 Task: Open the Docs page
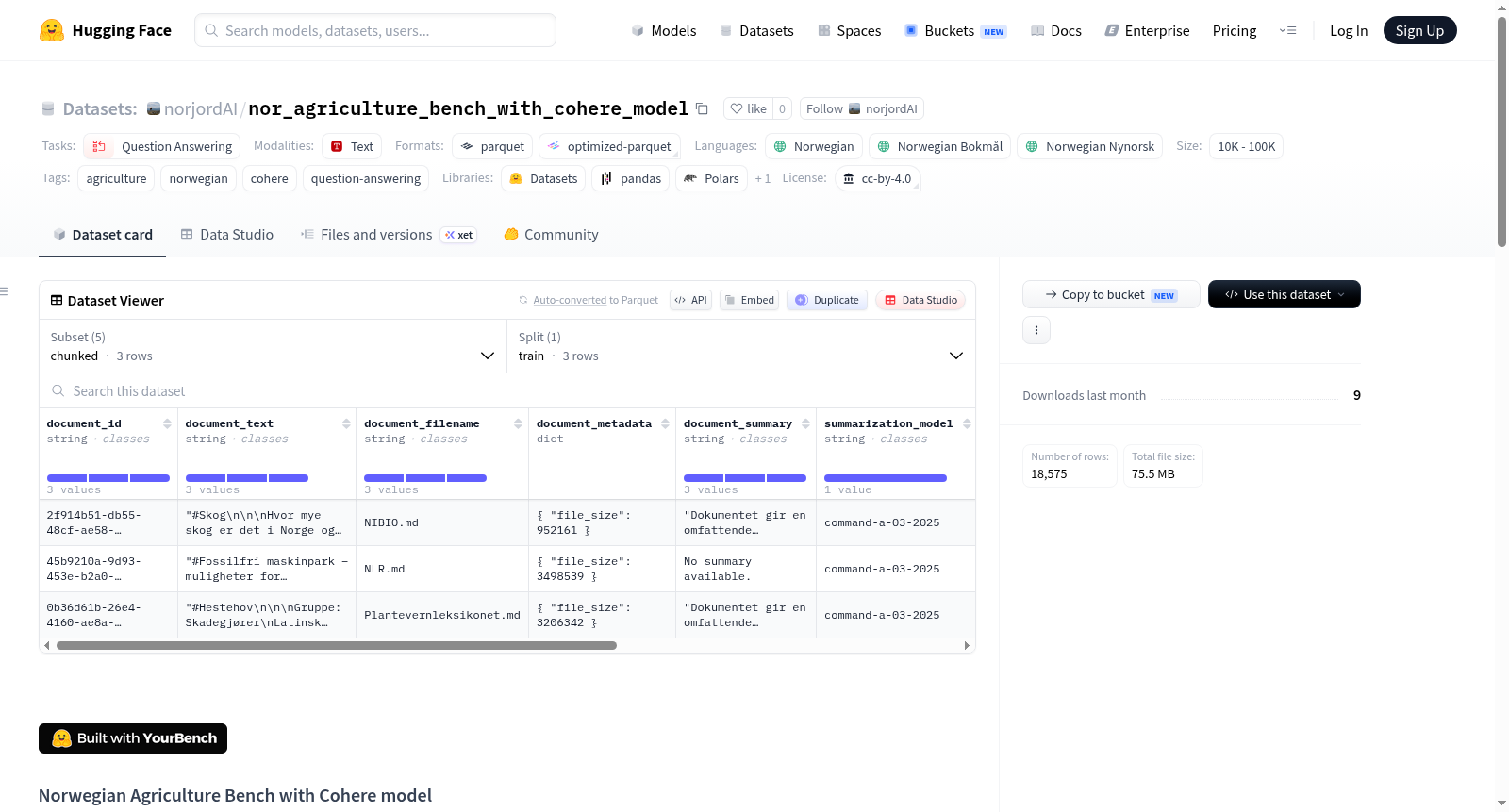[x=1056, y=30]
